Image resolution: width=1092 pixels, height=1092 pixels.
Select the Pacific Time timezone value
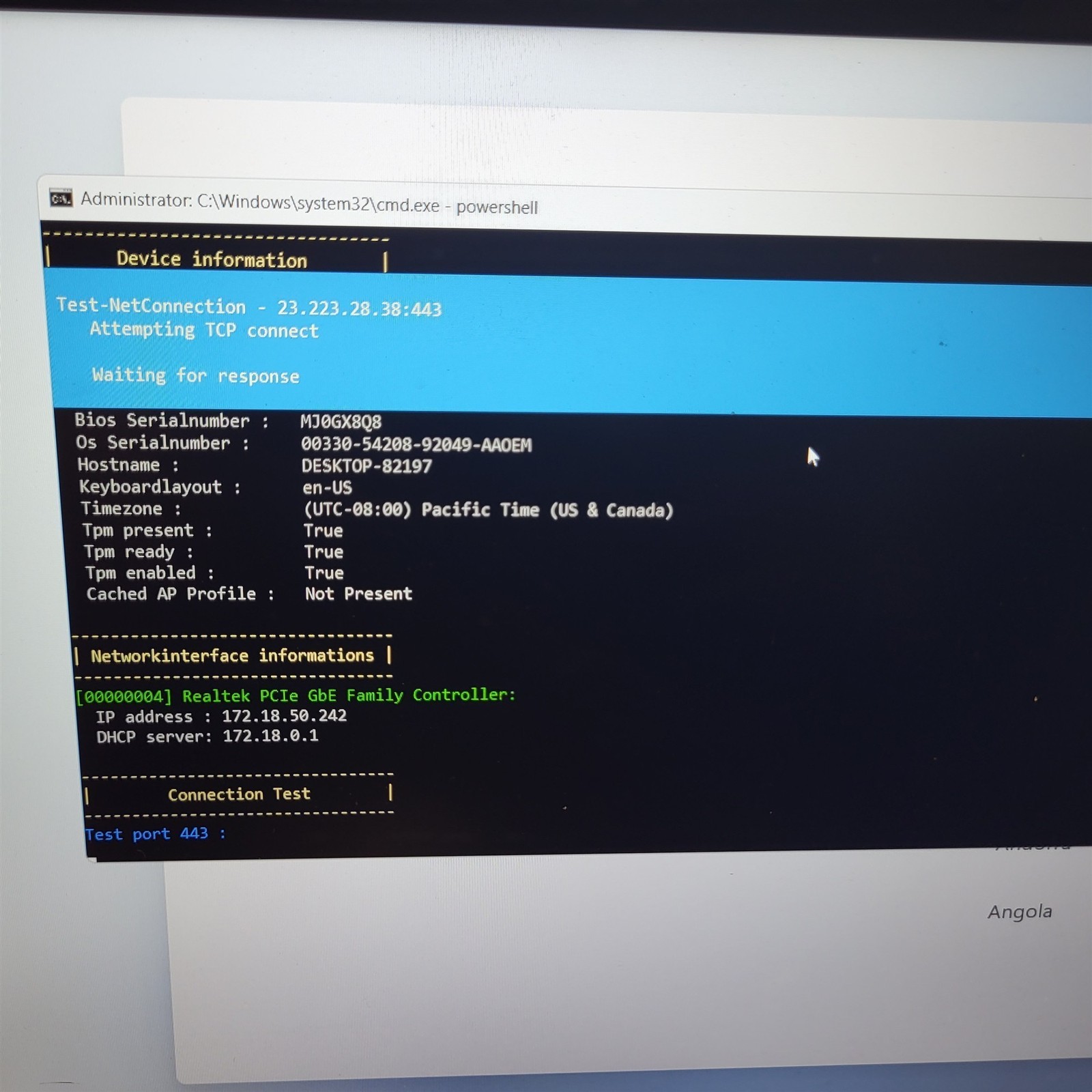tap(489, 510)
